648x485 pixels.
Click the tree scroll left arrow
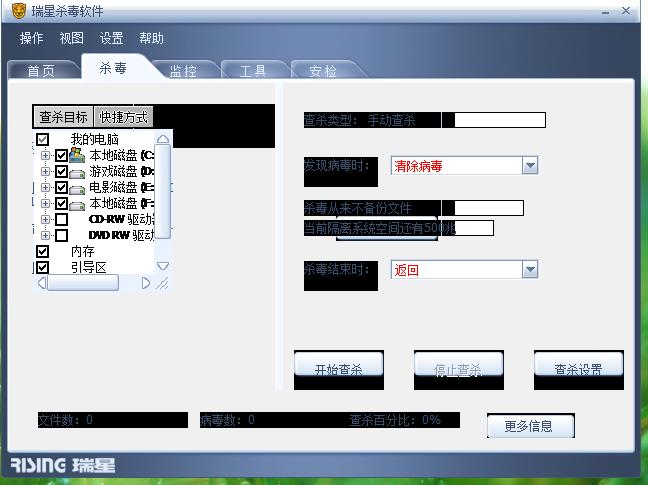[42, 283]
